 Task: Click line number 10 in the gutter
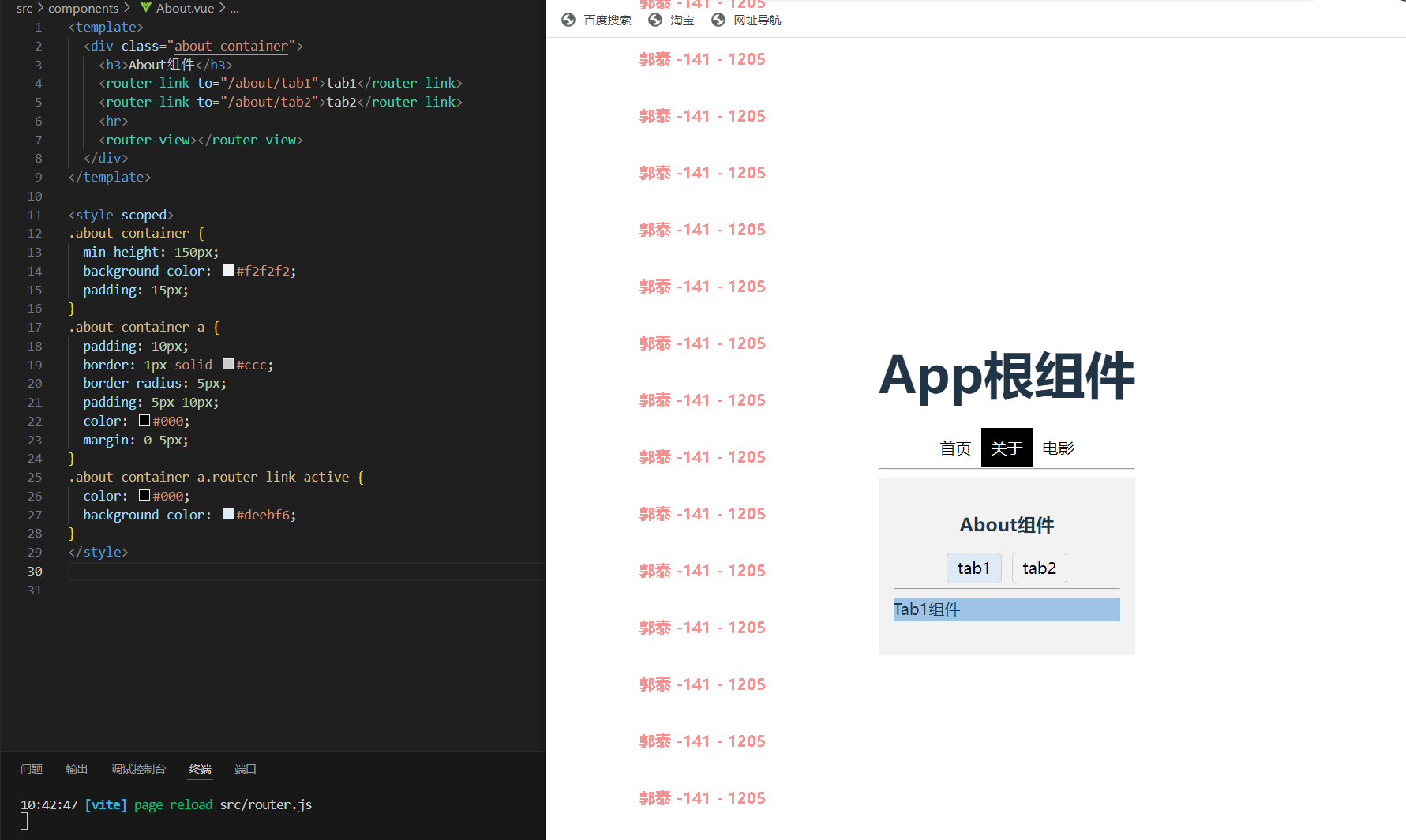35,196
